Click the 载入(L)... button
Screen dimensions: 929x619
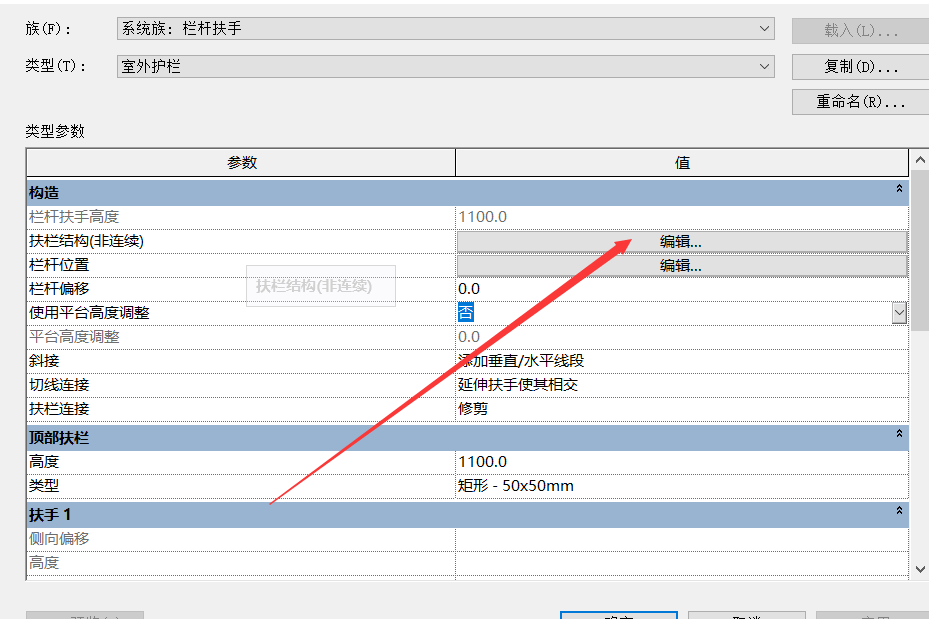tap(859, 30)
